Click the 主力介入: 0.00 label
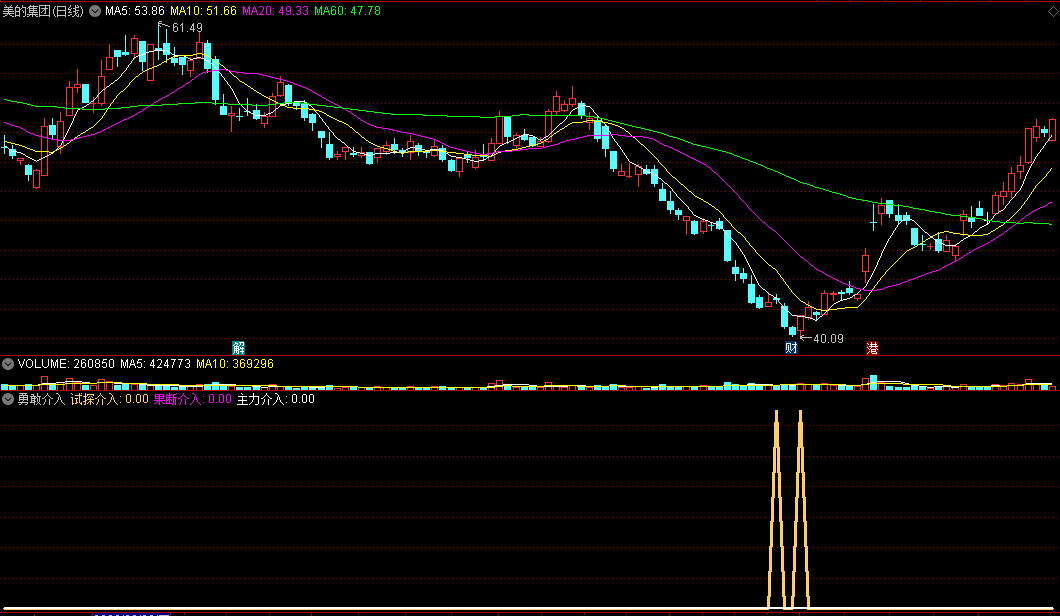The height and width of the screenshot is (616, 1060). pos(276,399)
